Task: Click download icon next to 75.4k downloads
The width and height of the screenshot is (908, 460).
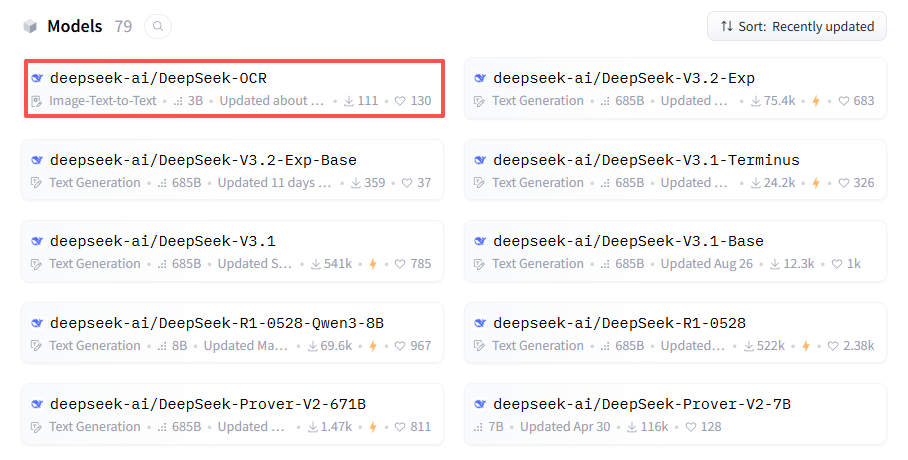Action: coord(756,101)
